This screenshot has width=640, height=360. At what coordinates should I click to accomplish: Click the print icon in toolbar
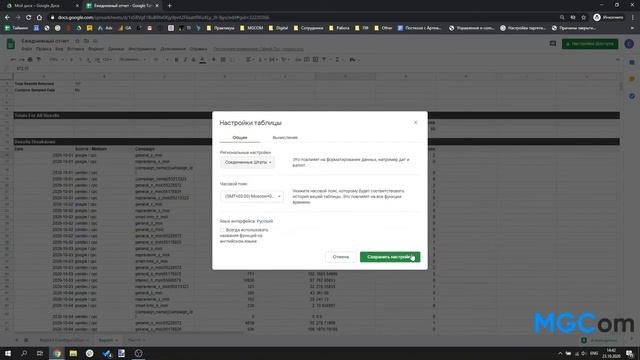(x=30, y=60)
